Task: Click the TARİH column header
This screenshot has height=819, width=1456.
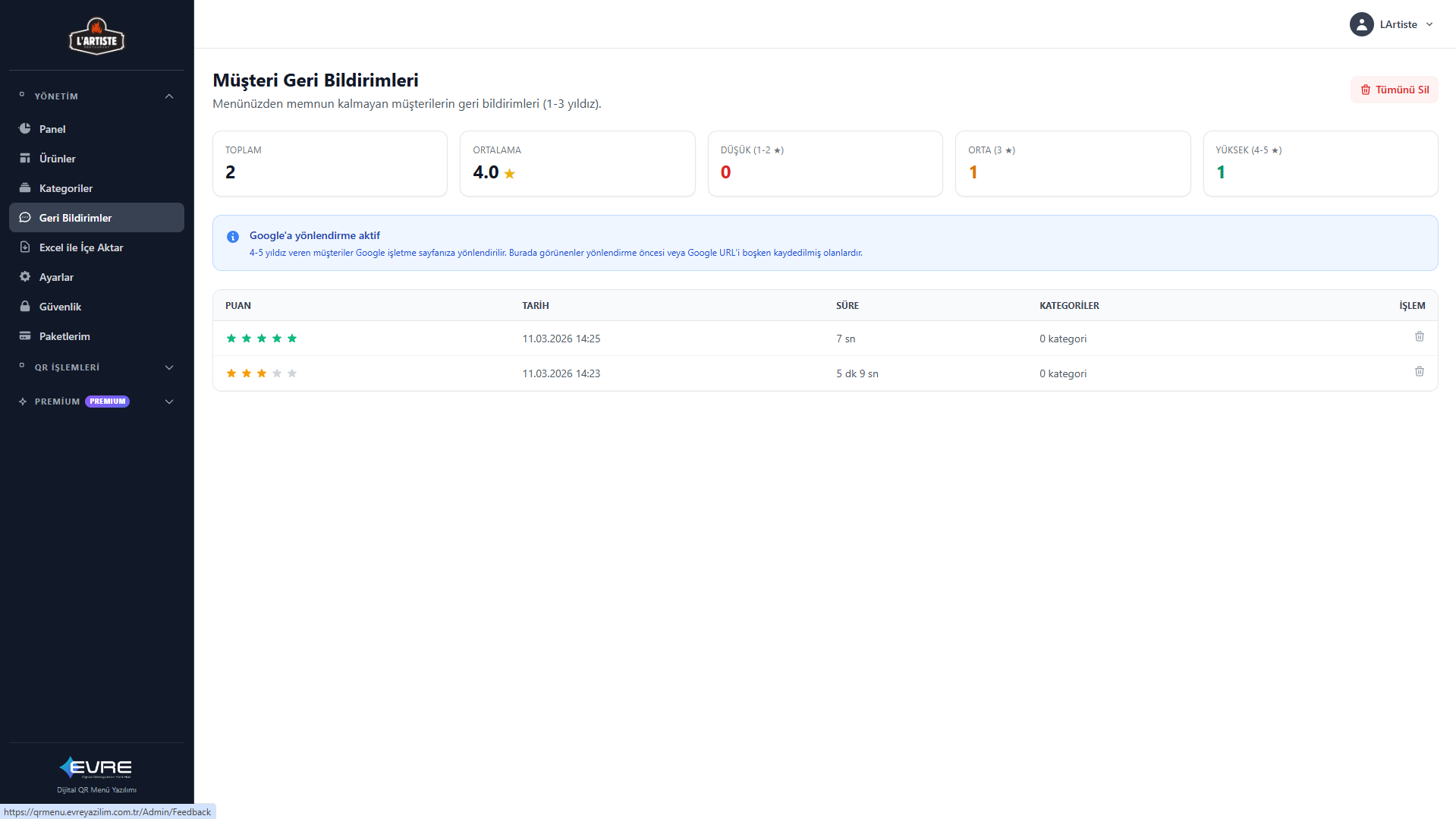Action: point(536,306)
